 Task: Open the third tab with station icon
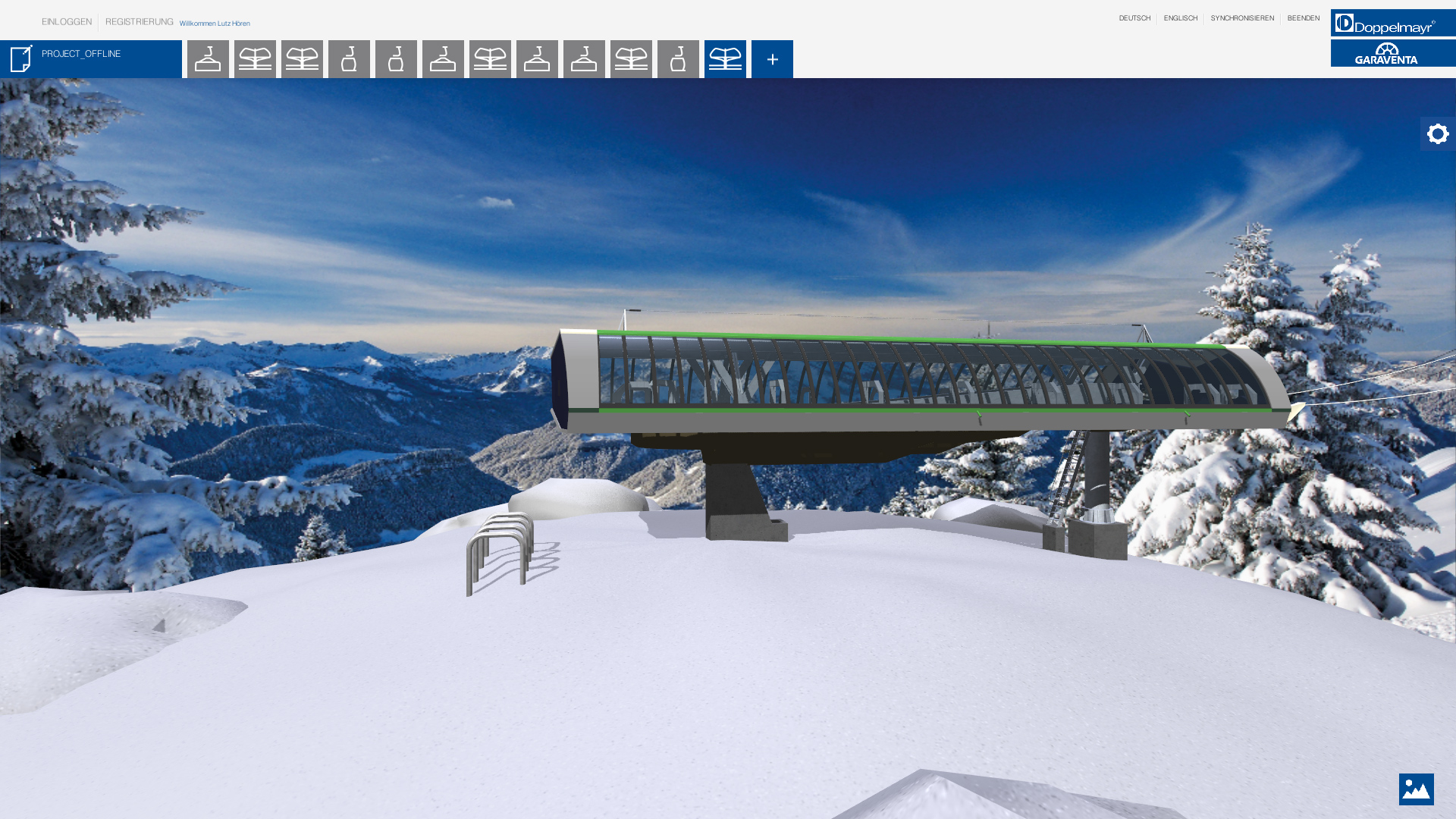click(302, 59)
